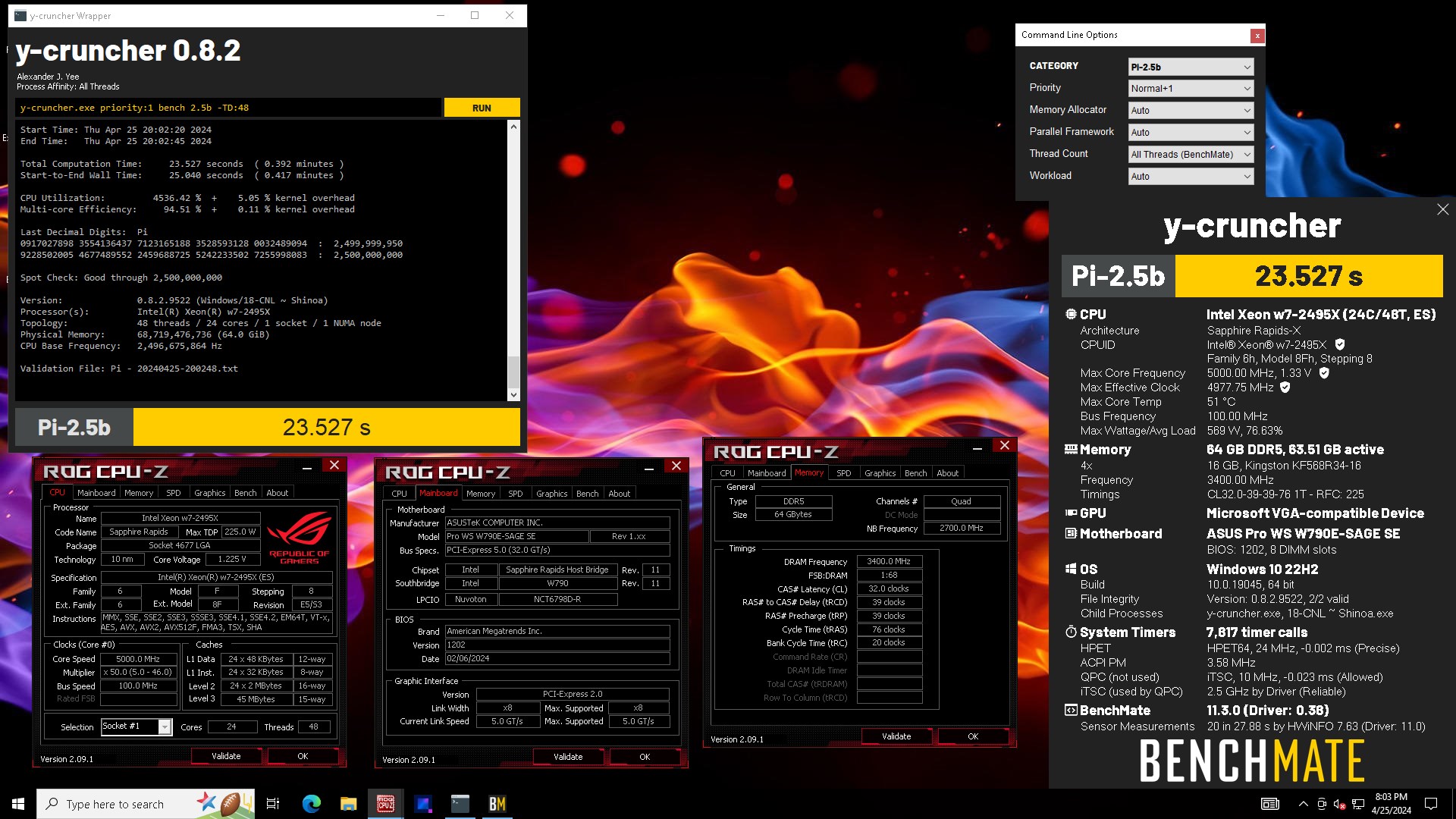
Task: Click Validate in middle CPU-Z Mainboard window
Action: click(x=568, y=757)
